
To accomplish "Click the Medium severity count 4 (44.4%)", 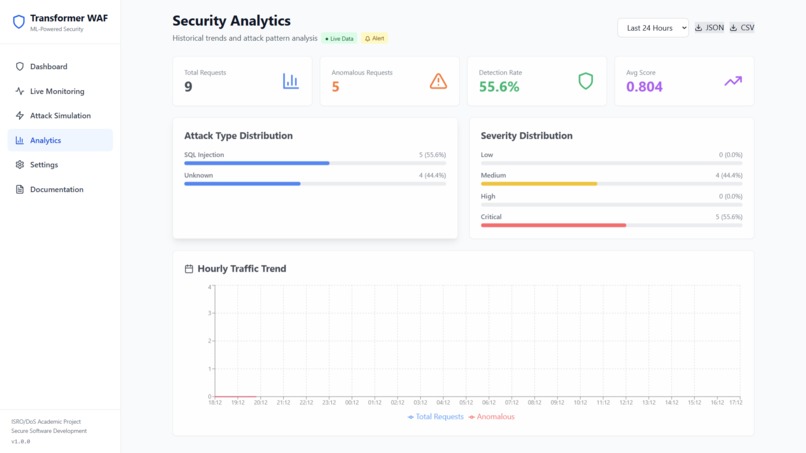I will pos(729,175).
